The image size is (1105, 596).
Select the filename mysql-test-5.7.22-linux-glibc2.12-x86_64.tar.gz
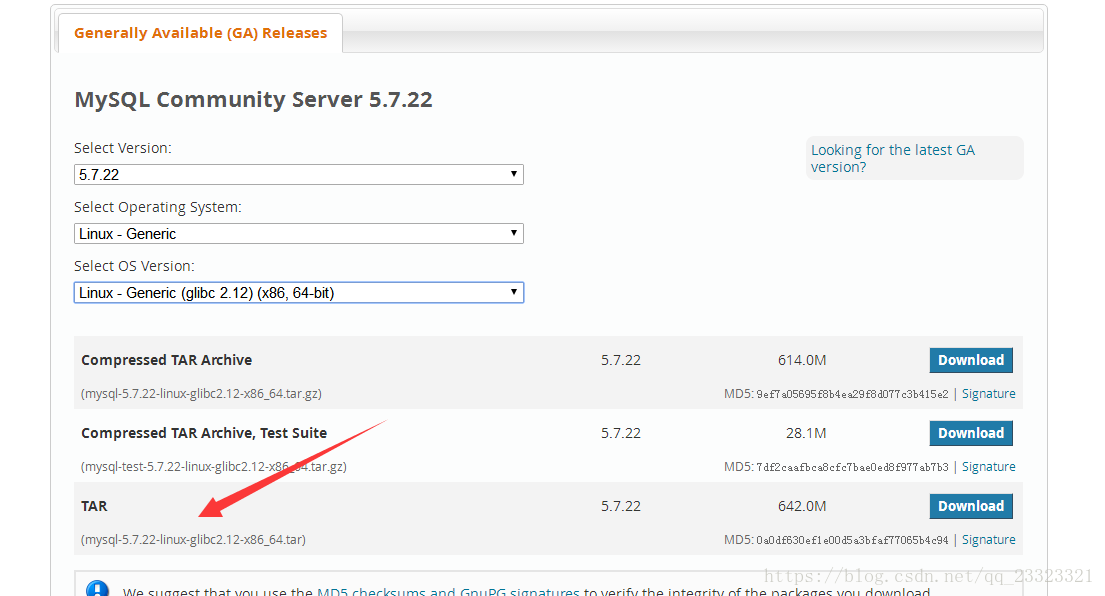[214, 466]
